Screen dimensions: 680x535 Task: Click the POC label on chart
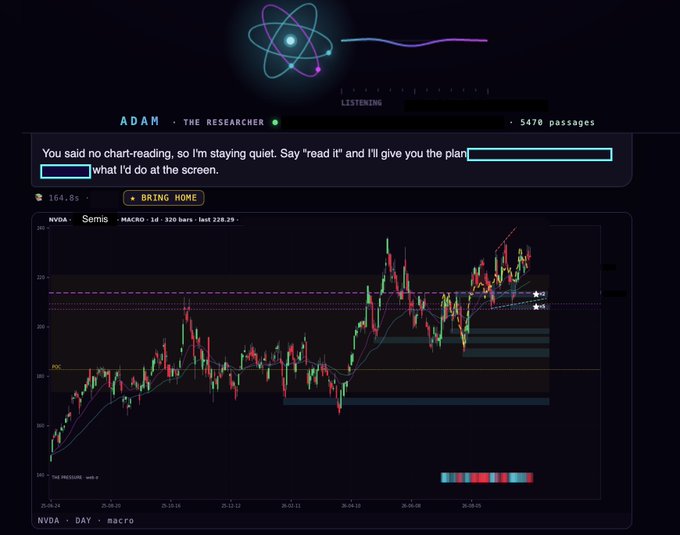point(56,367)
